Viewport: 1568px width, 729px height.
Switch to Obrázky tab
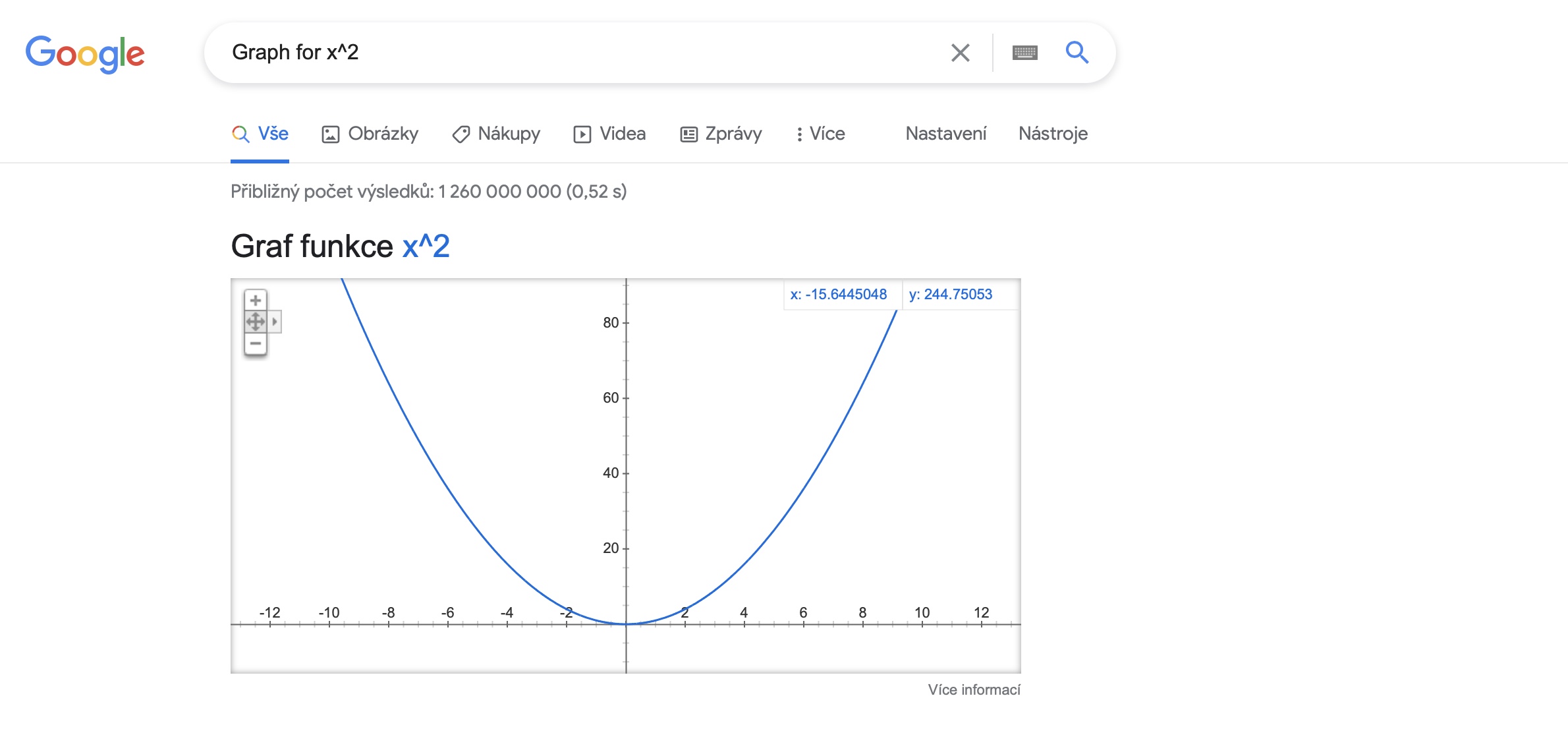370,134
